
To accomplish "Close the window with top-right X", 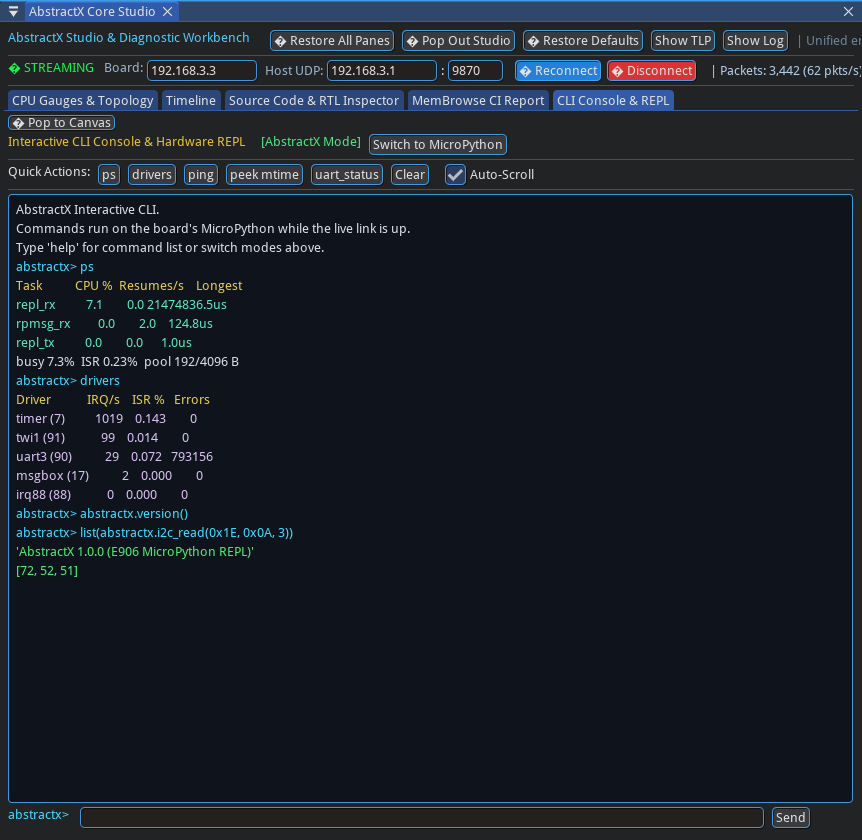I will (848, 12).
